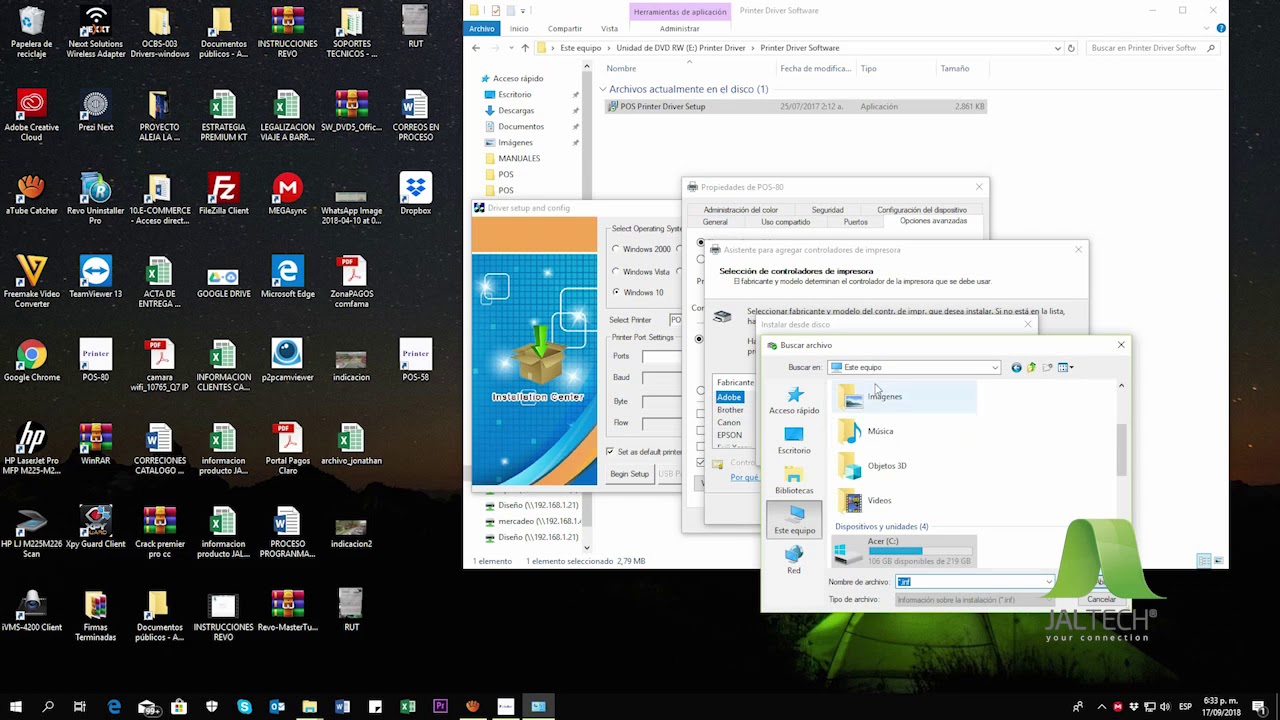Switch to Seguridad tab in Propiedades de POS-80
The height and width of the screenshot is (720, 1280).
[827, 210]
